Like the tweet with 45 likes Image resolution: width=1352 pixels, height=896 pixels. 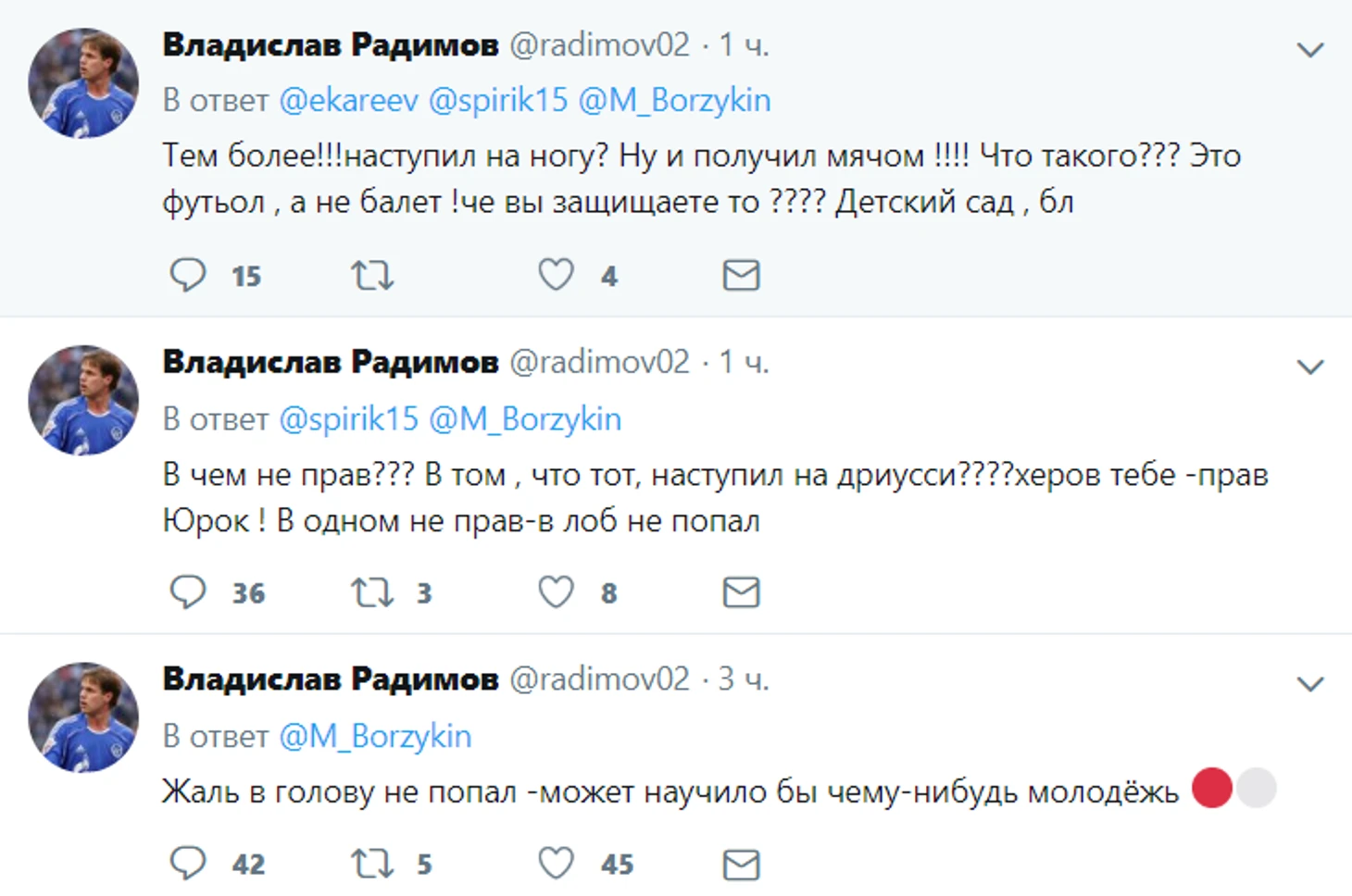tap(557, 864)
